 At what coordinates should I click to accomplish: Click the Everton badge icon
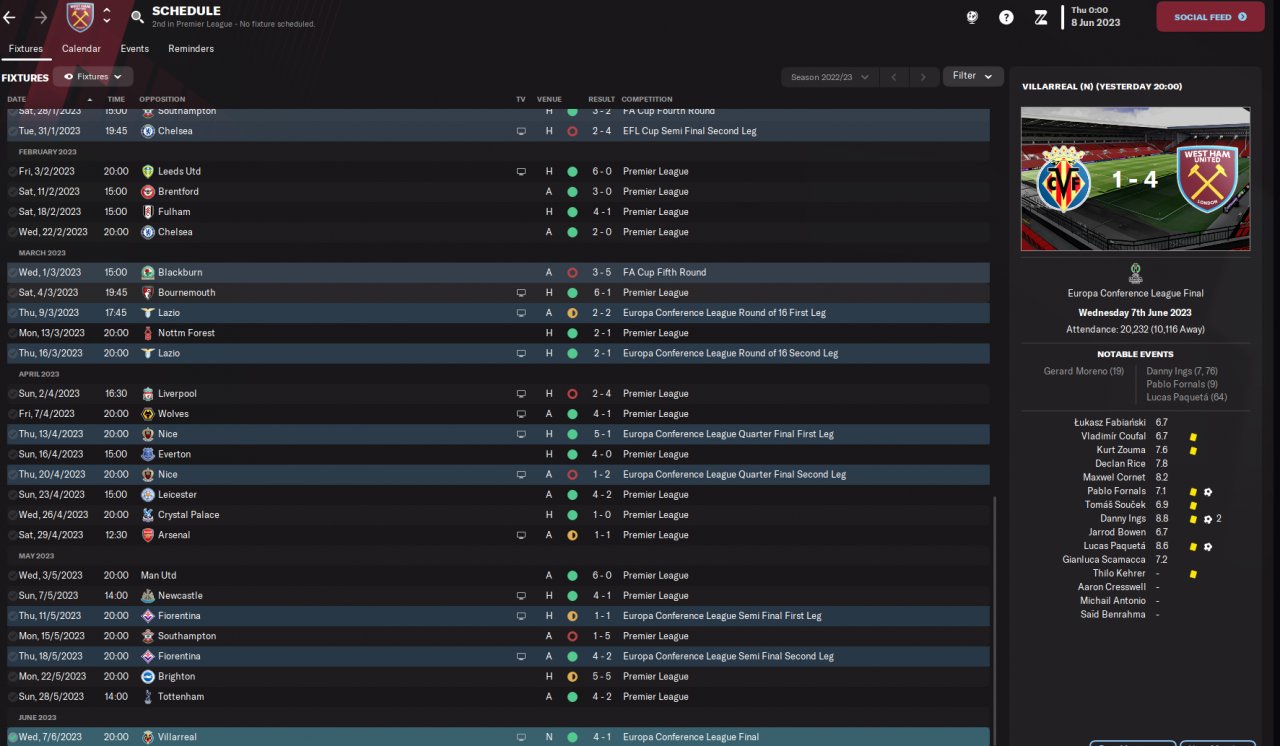click(x=148, y=454)
